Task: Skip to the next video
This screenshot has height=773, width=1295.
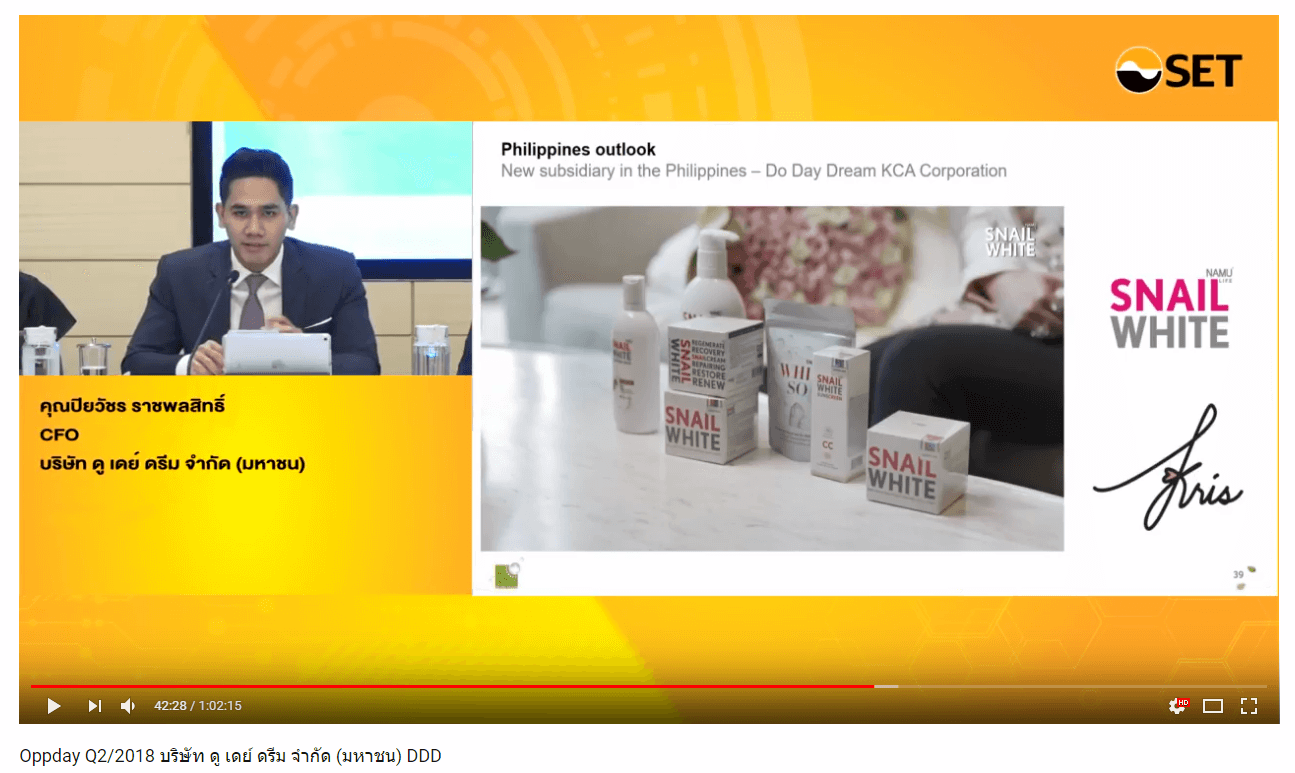Action: tap(94, 706)
